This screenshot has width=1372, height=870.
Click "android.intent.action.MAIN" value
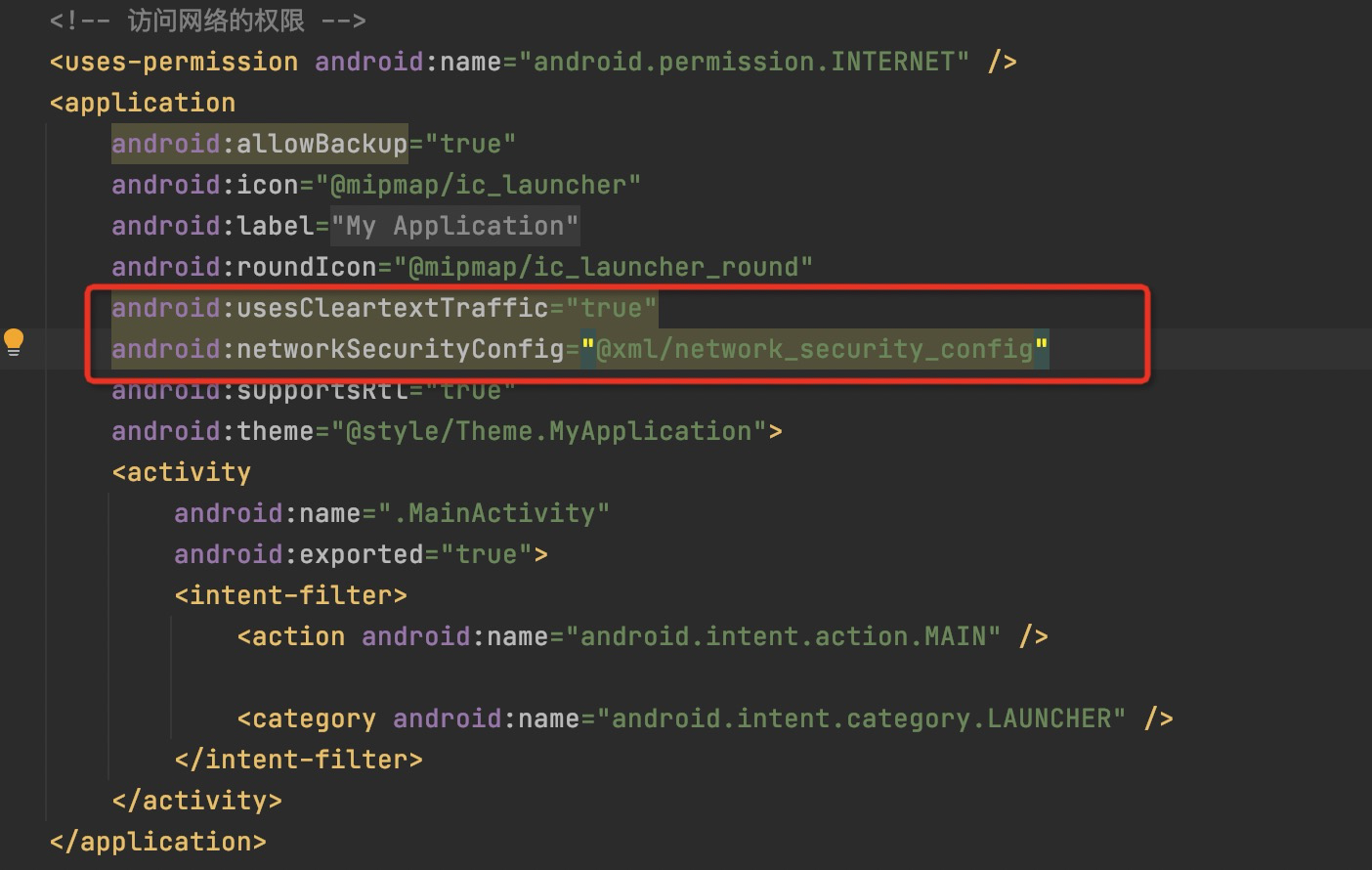click(783, 636)
